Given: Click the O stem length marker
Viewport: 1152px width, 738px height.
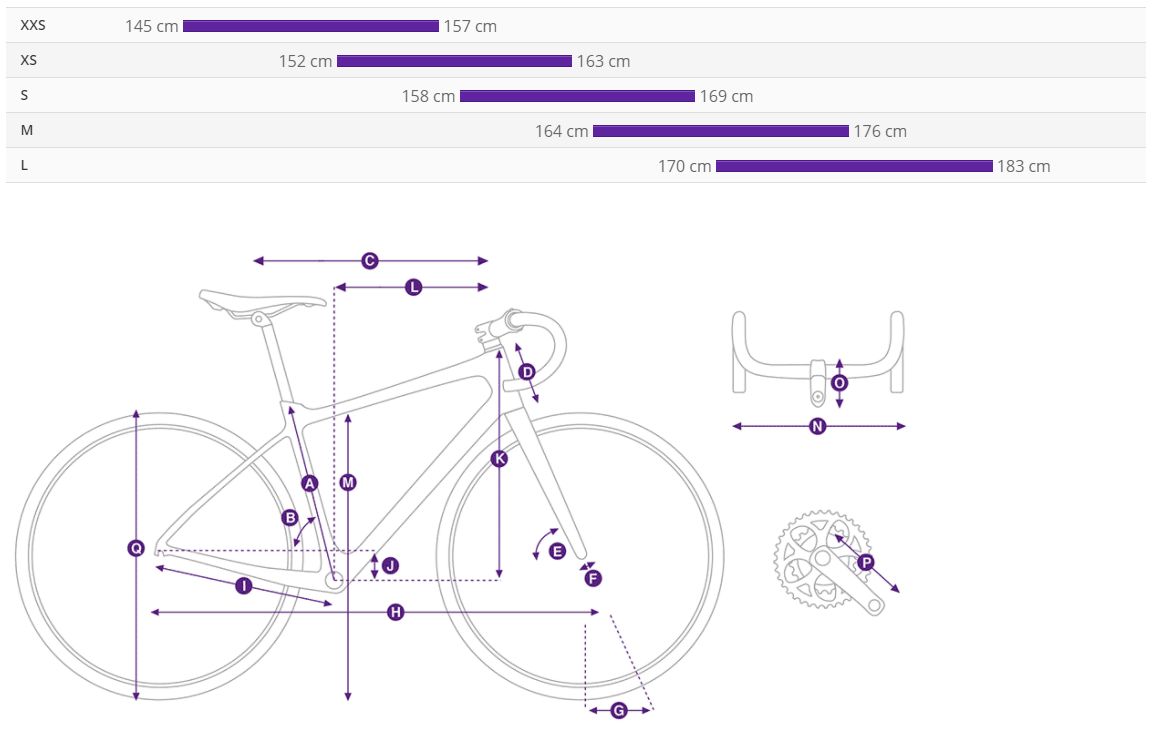Looking at the screenshot, I should 839,383.
